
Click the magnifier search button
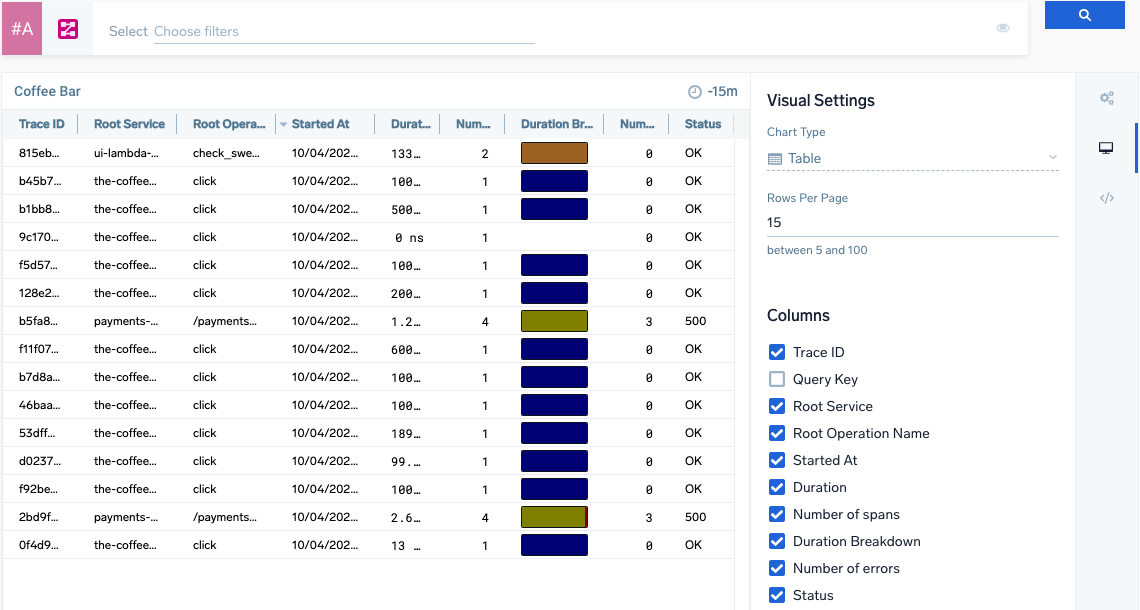pyautogui.click(x=1084, y=15)
